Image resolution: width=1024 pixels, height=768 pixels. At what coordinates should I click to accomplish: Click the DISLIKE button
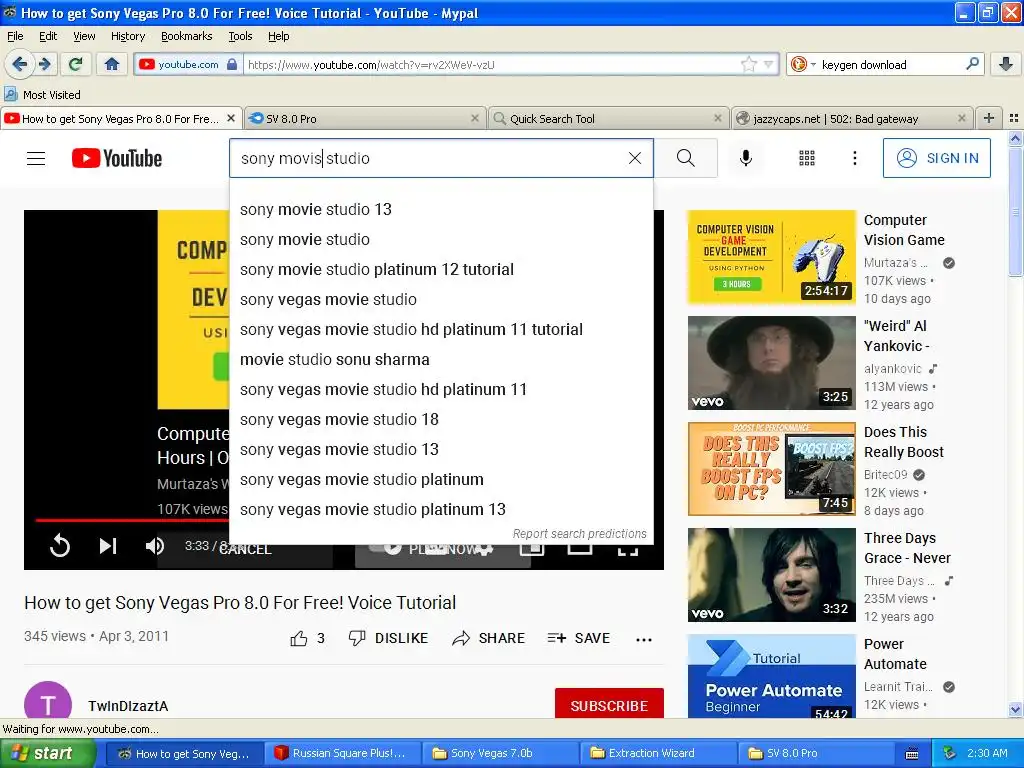[x=388, y=638]
